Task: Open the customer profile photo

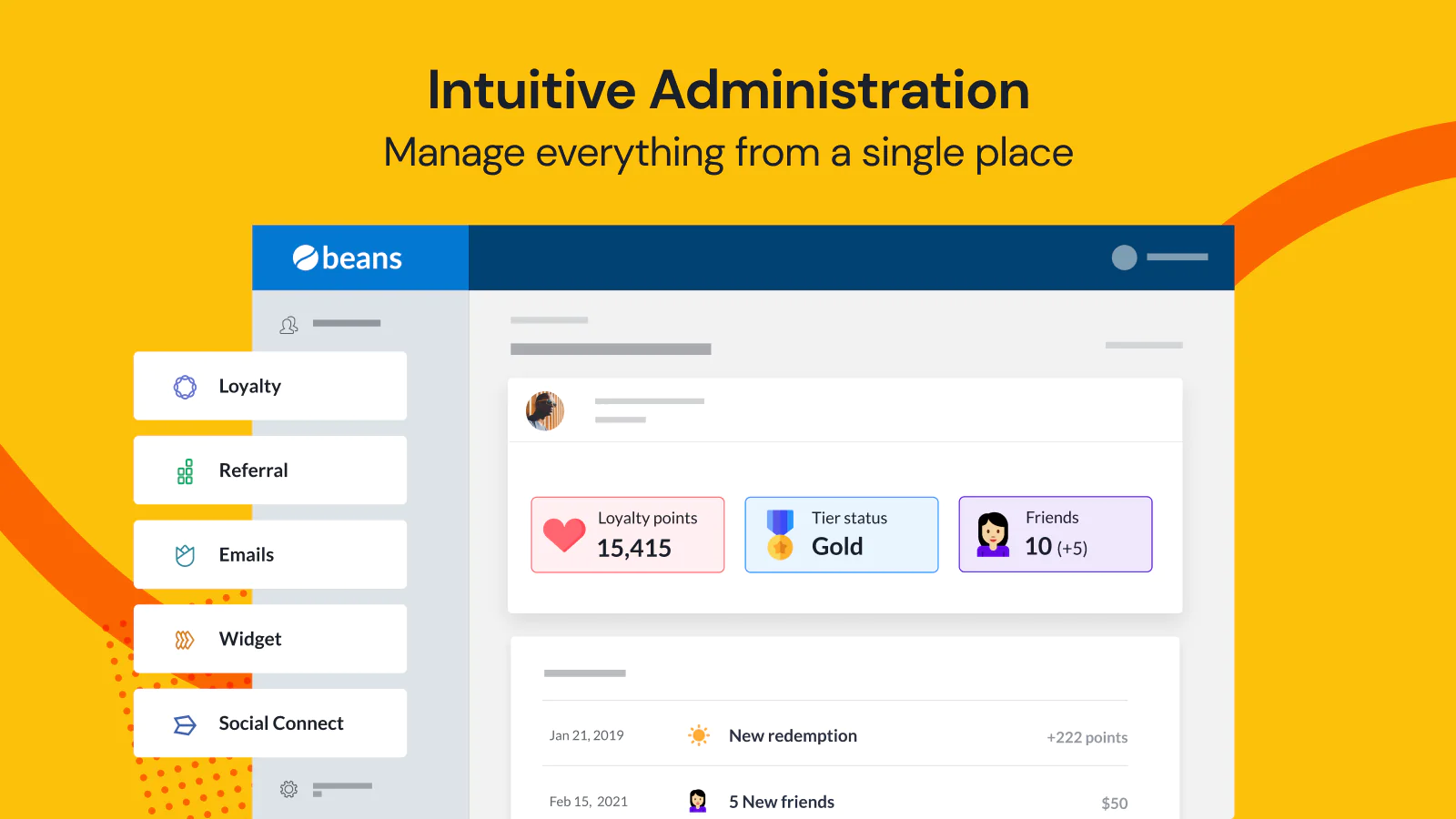Action: click(545, 411)
